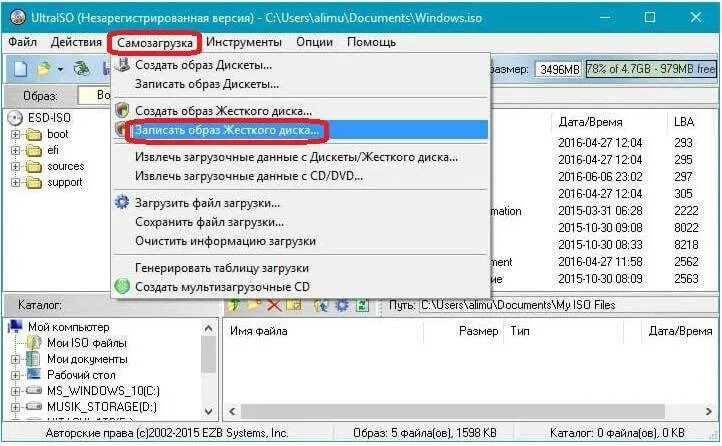Expand the boot folder node
This screenshot has height=446, width=722.
(x=15, y=134)
